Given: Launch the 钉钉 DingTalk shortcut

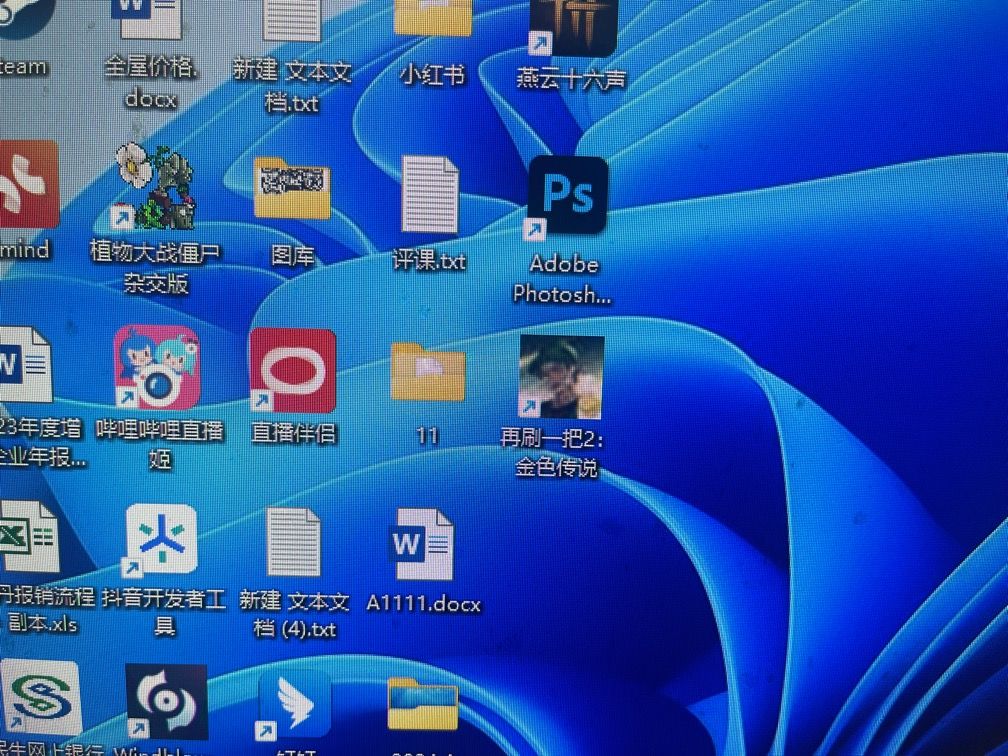Looking at the screenshot, I should [x=294, y=705].
